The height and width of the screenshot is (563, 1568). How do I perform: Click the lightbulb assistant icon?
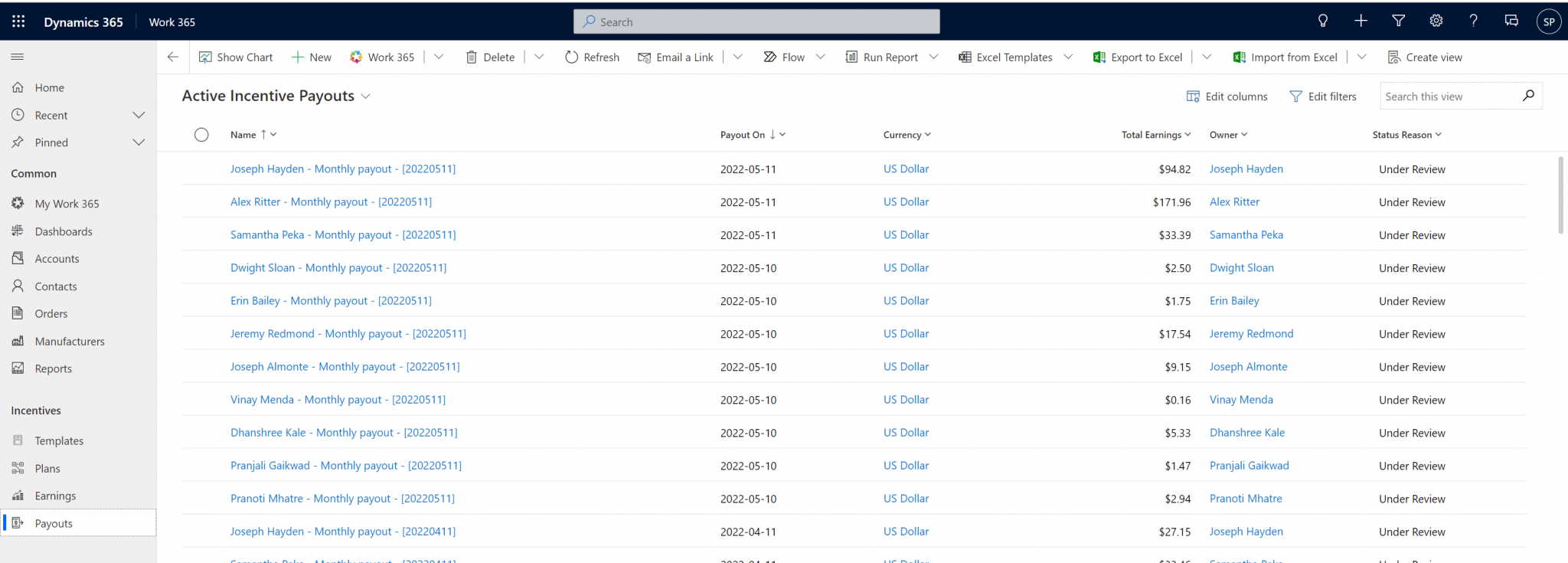coord(1322,21)
